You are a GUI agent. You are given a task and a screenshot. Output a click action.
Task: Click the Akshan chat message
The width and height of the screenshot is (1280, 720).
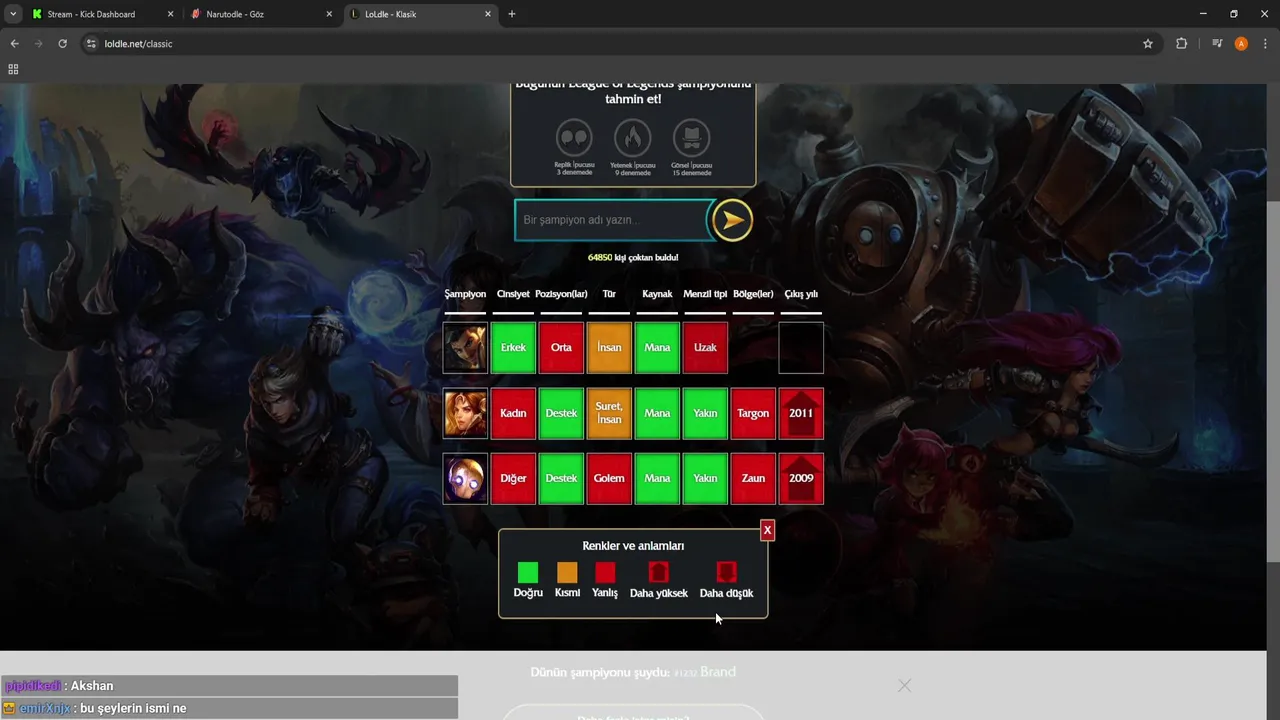[x=229, y=686]
